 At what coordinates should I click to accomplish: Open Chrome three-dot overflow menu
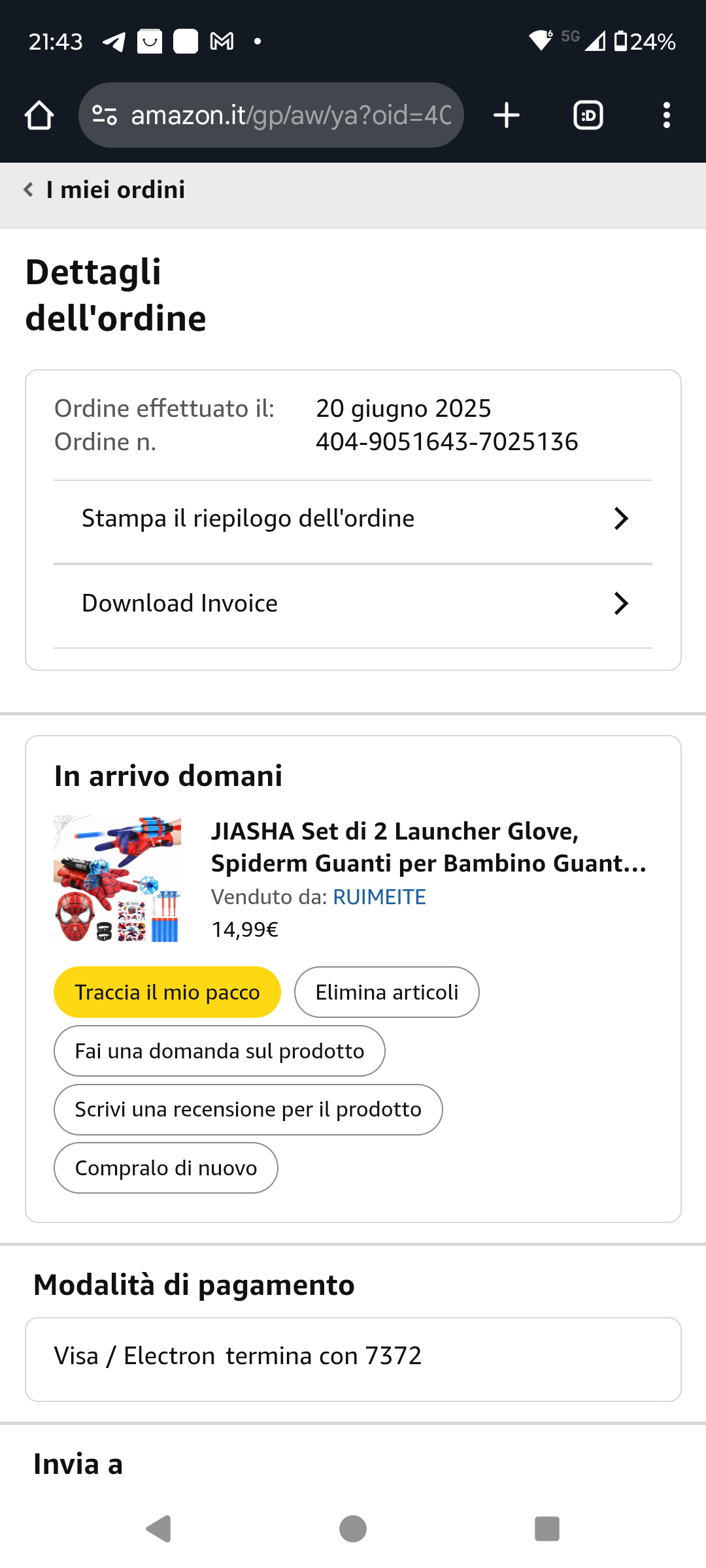(666, 116)
